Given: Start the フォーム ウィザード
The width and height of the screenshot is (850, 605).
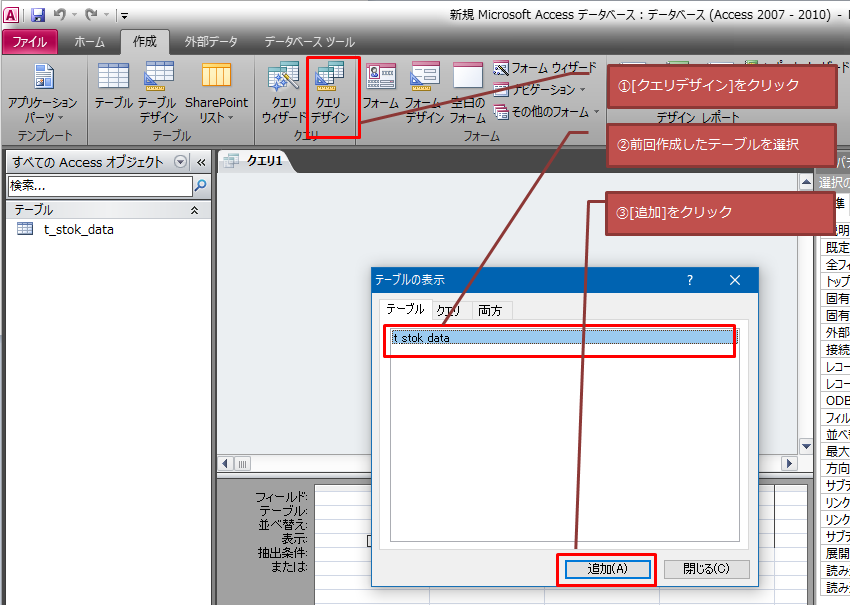Looking at the screenshot, I should point(545,68).
